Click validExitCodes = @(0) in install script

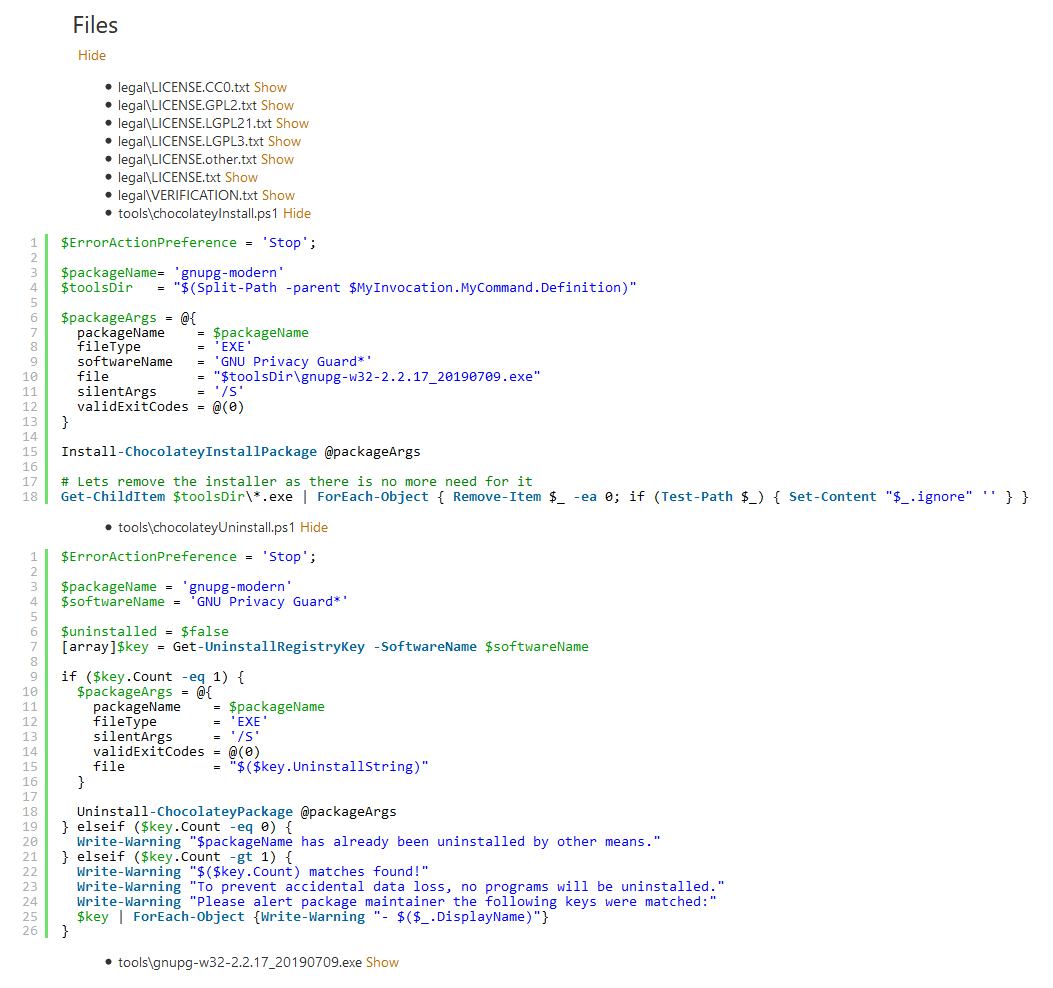pos(161,406)
